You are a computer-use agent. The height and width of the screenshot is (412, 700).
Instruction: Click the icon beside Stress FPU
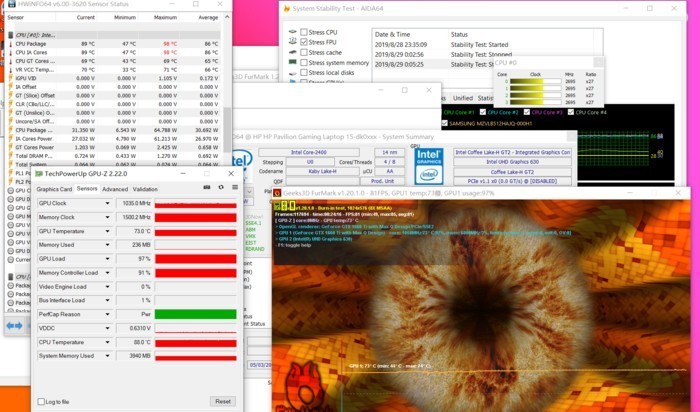point(292,42)
